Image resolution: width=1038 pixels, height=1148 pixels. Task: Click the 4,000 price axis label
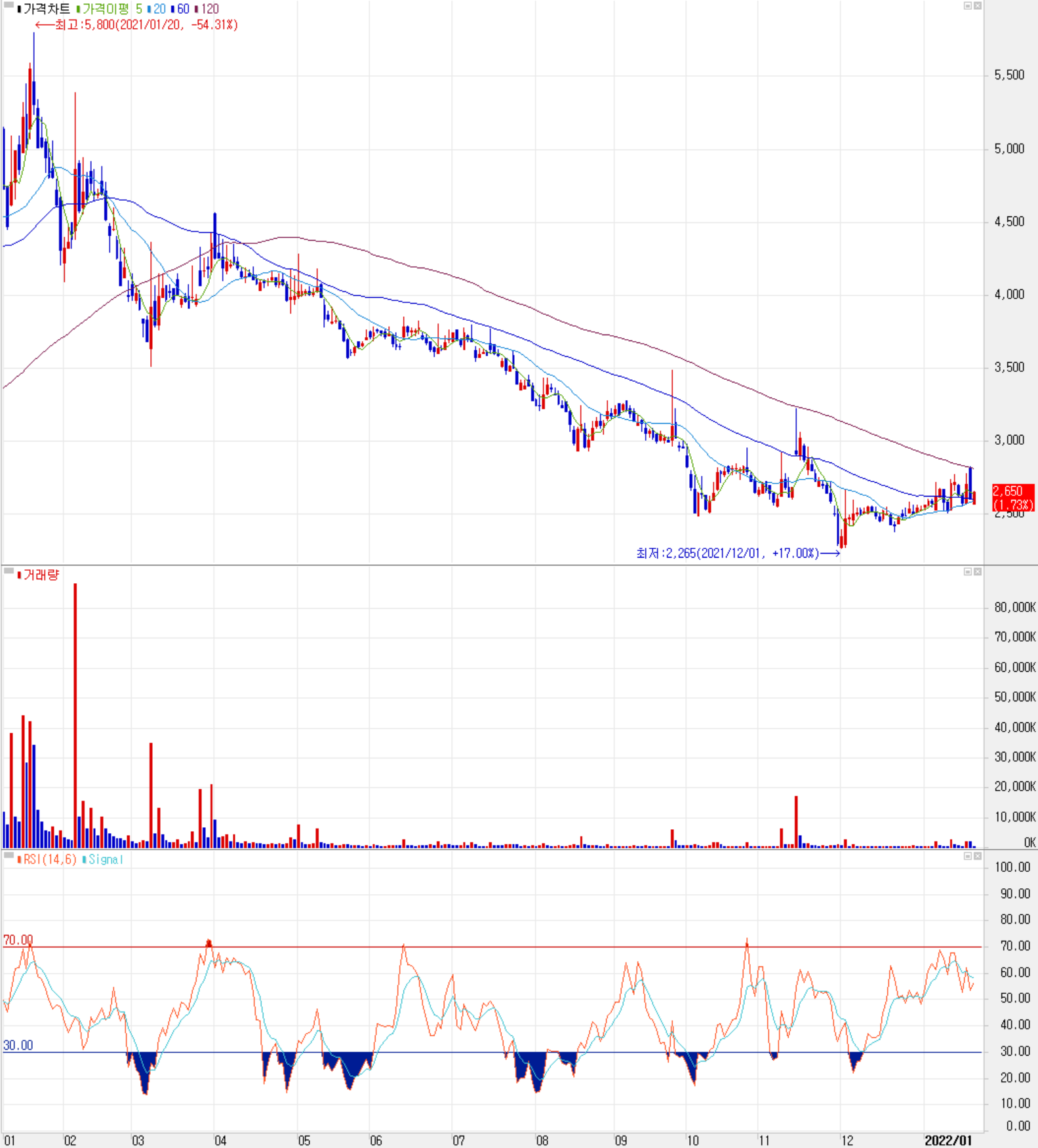[x=1009, y=295]
